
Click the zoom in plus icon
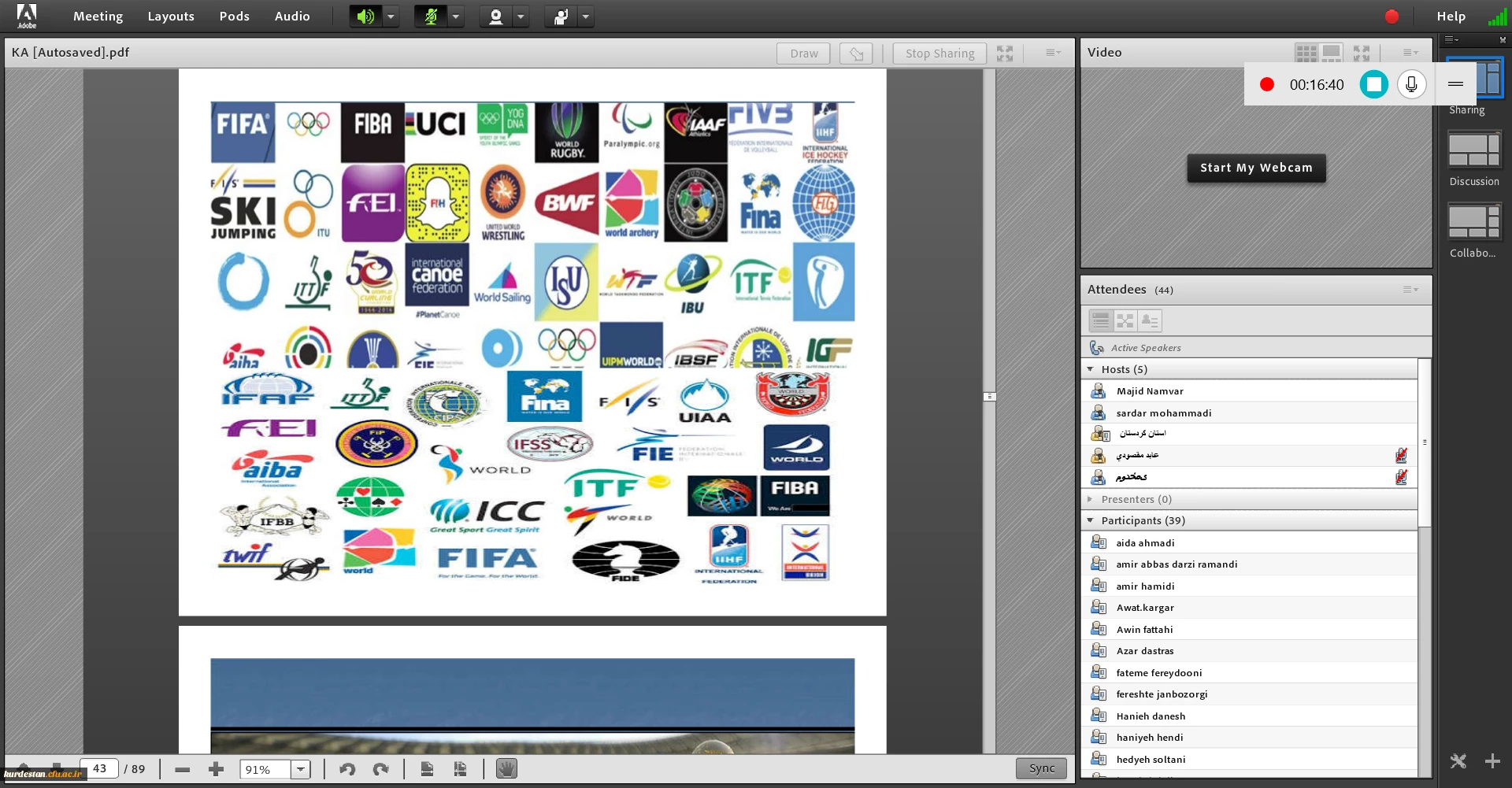(x=216, y=769)
